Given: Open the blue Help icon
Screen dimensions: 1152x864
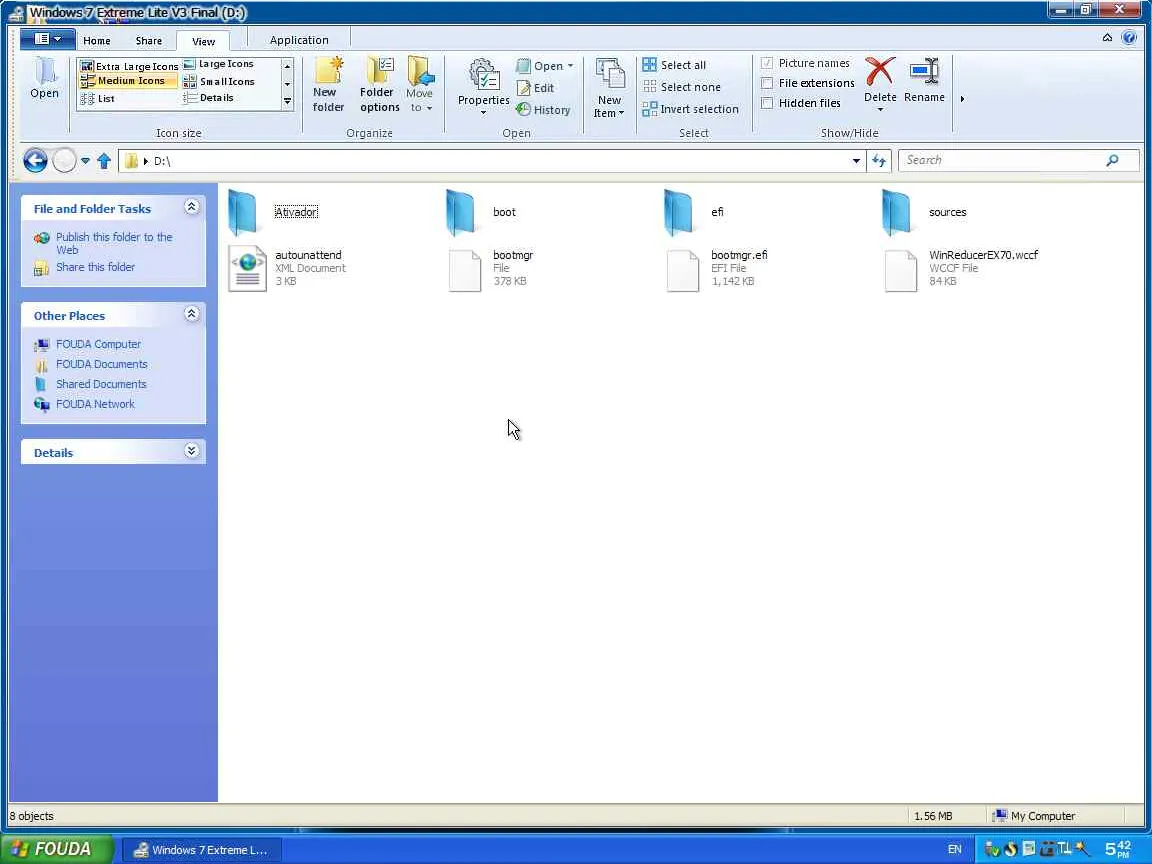Looking at the screenshot, I should (x=1129, y=37).
